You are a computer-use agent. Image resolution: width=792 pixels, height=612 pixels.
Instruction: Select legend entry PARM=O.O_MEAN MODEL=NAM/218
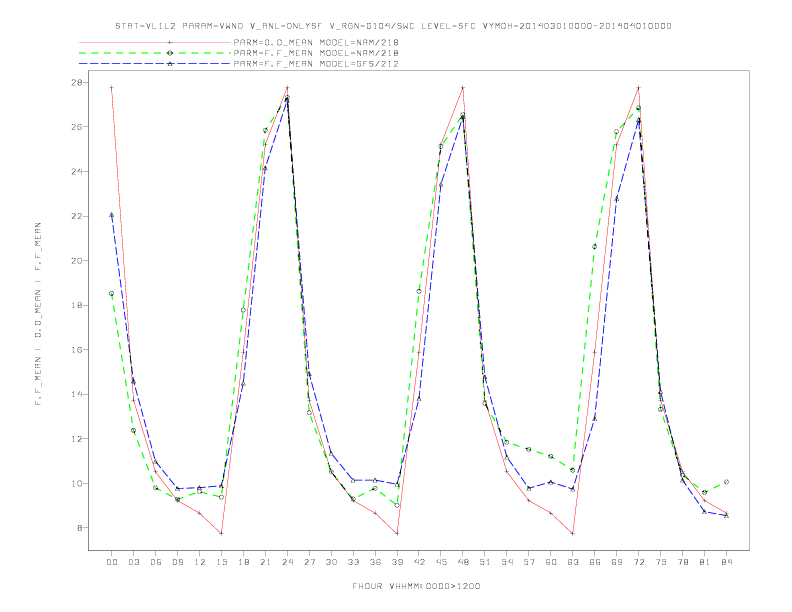click(316, 42)
